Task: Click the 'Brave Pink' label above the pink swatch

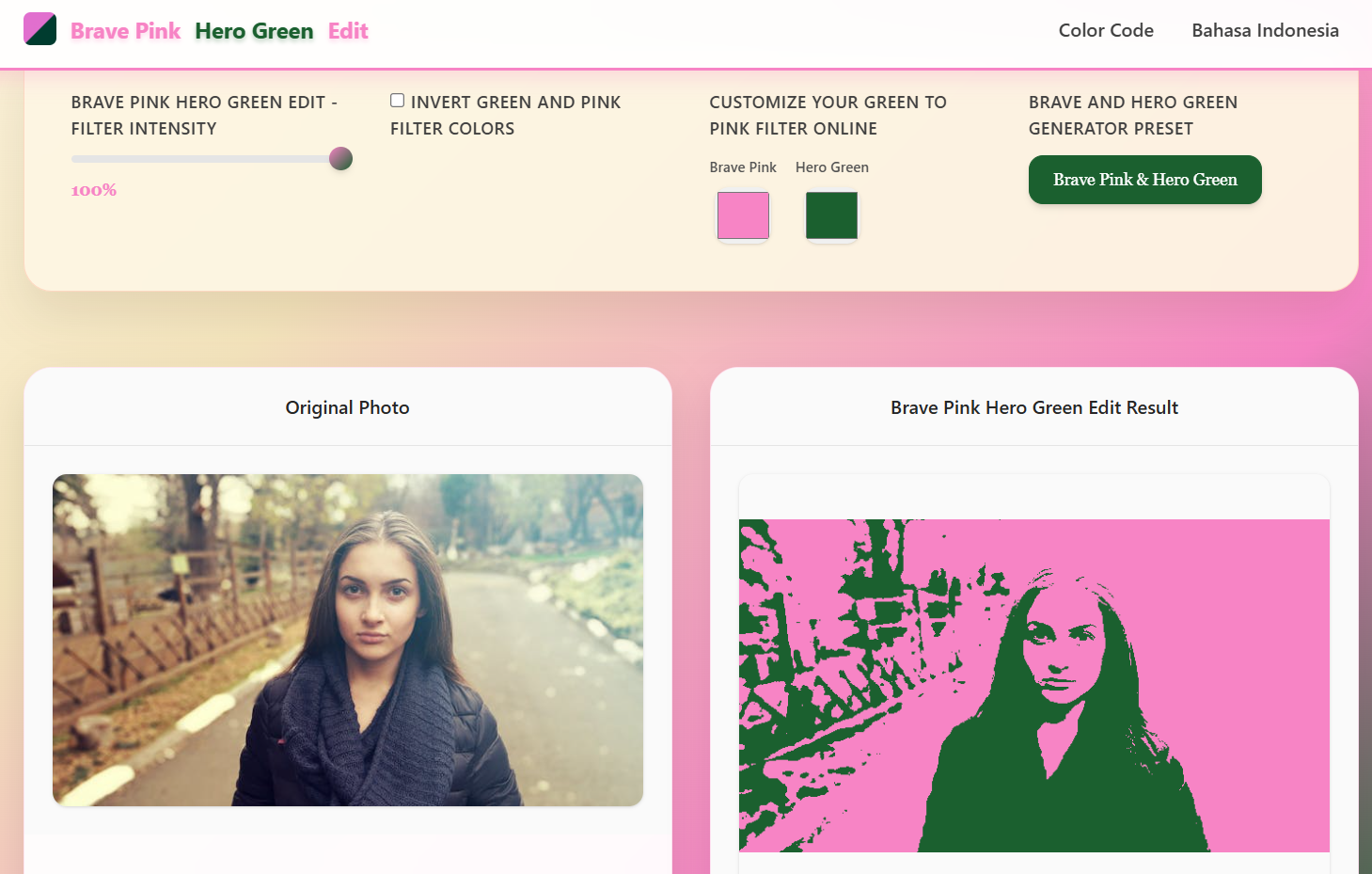Action: (x=743, y=167)
